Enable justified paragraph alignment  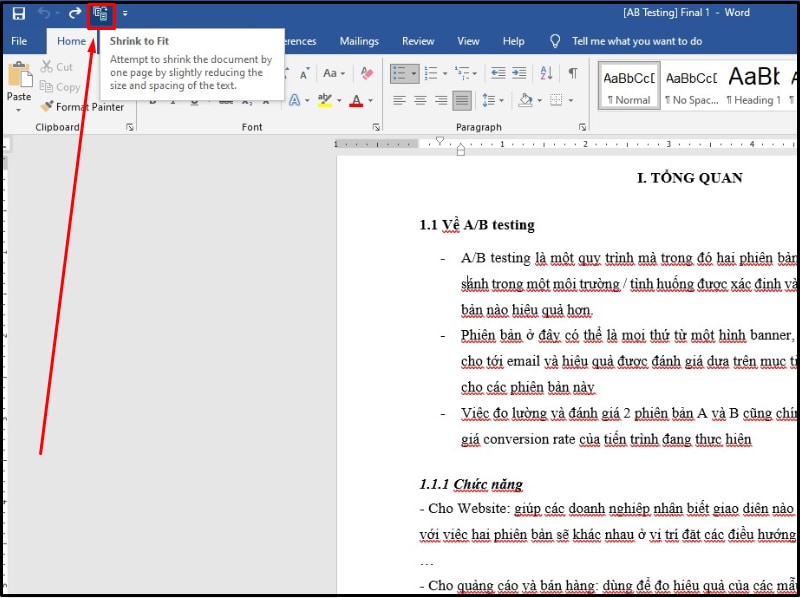460,101
